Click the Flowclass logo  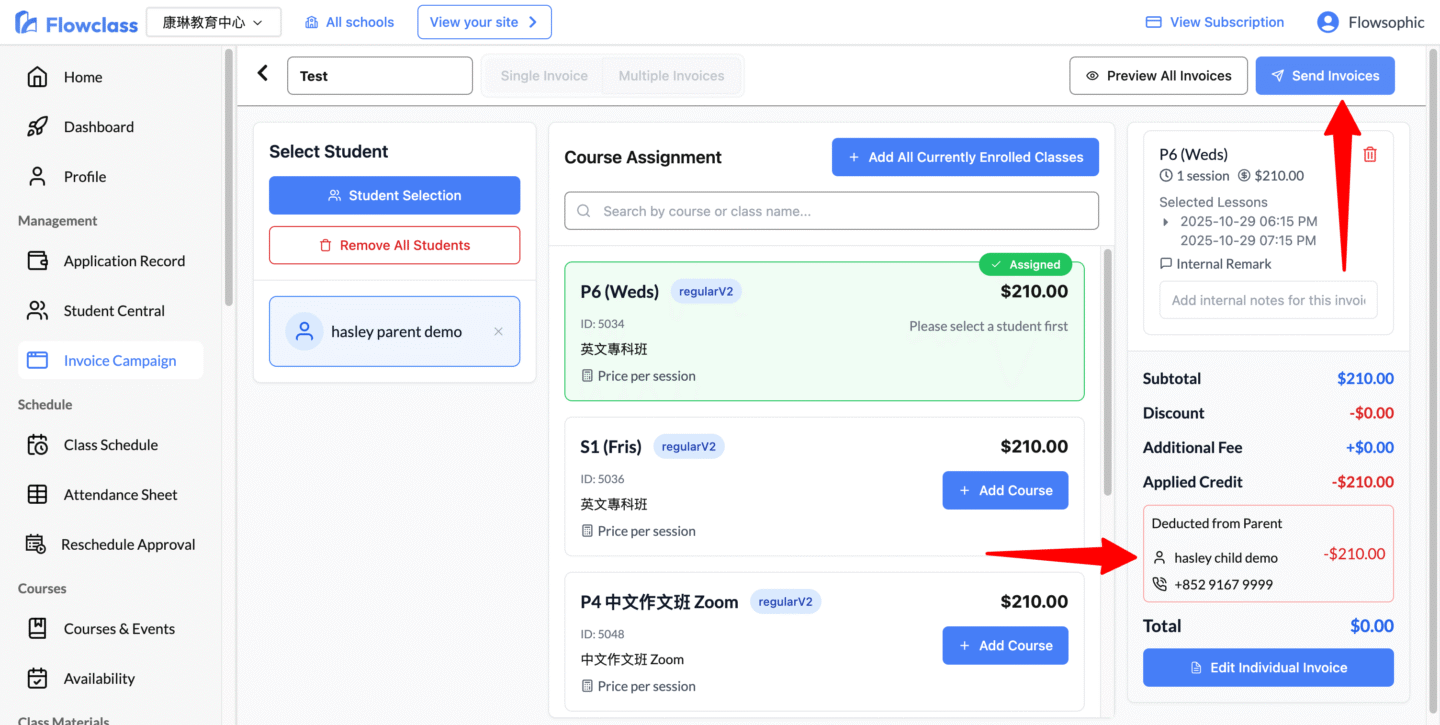pos(77,23)
